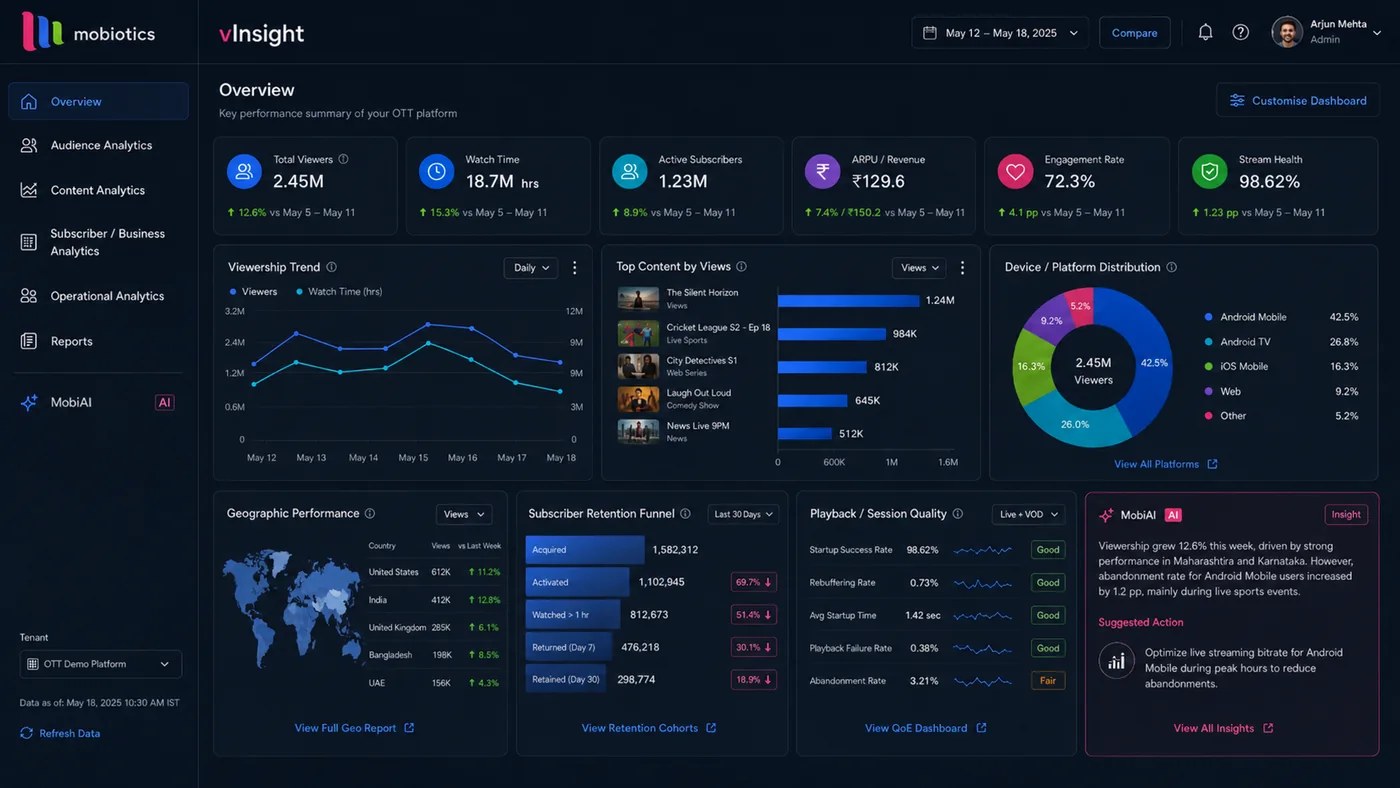Image resolution: width=1400 pixels, height=788 pixels.
Task: Navigate to Operational Analytics
Action: pyautogui.click(x=98, y=296)
